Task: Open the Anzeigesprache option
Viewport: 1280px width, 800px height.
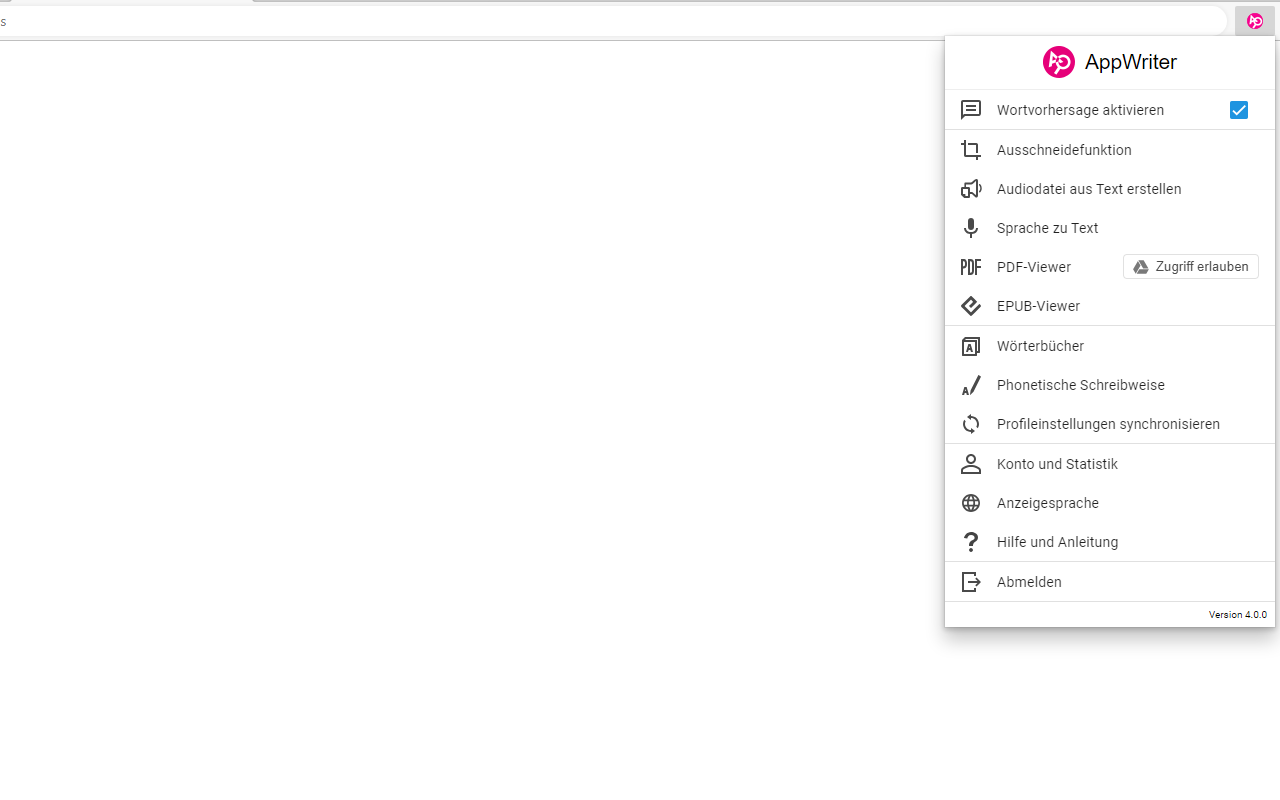Action: (x=1110, y=503)
